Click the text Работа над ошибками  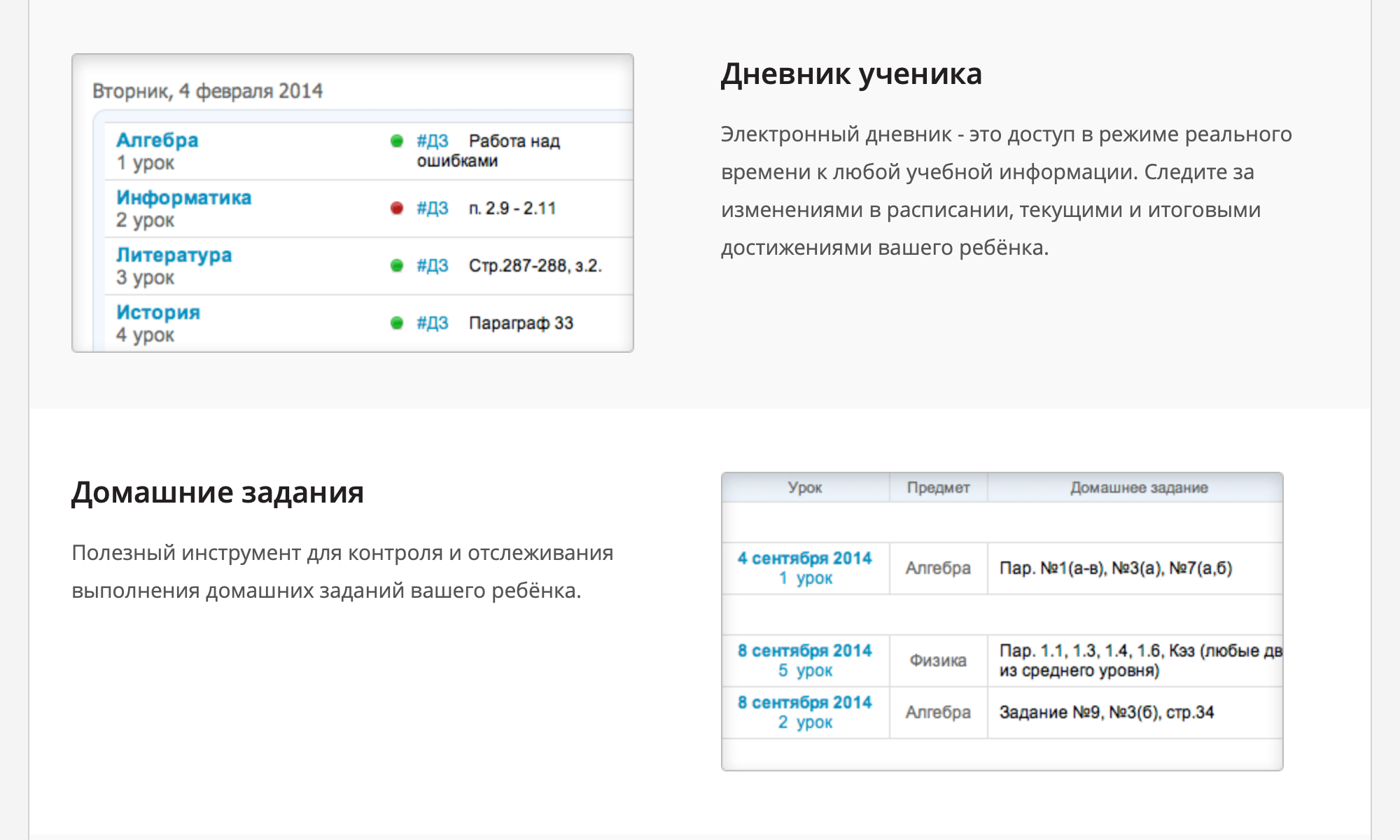click(x=489, y=150)
